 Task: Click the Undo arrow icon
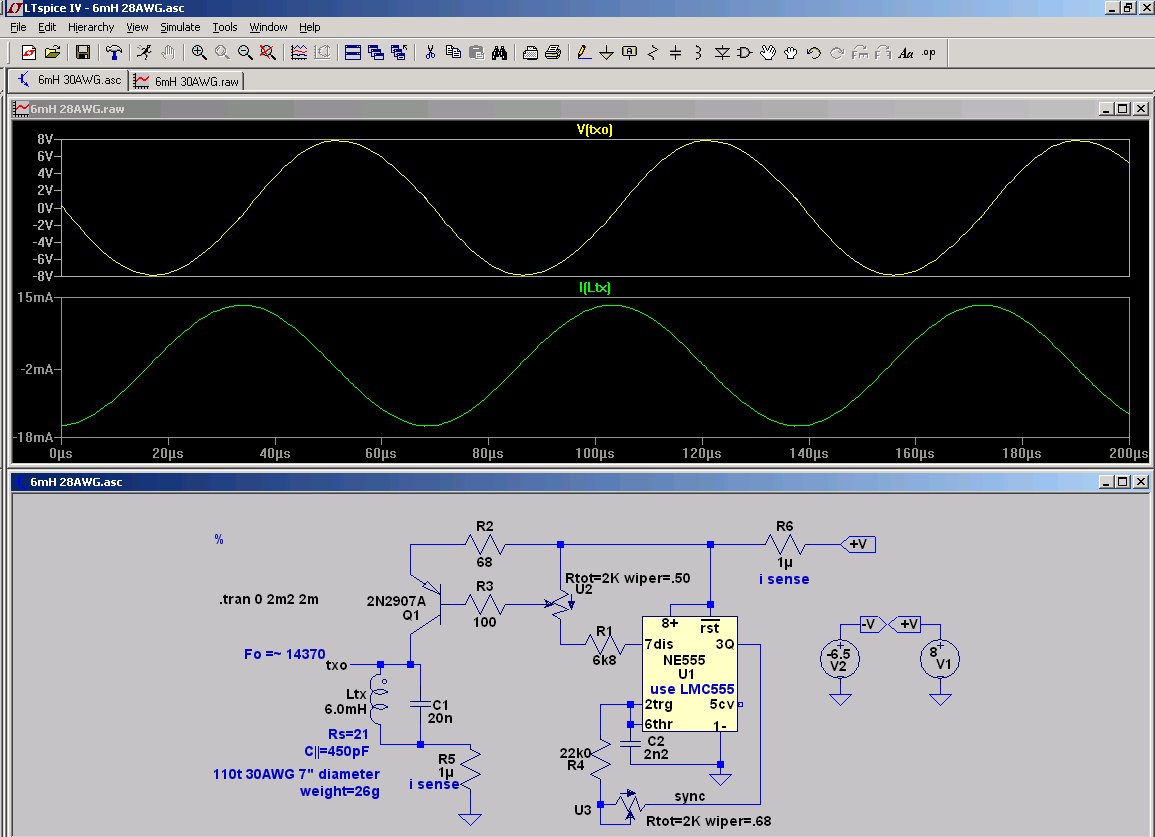click(x=814, y=52)
